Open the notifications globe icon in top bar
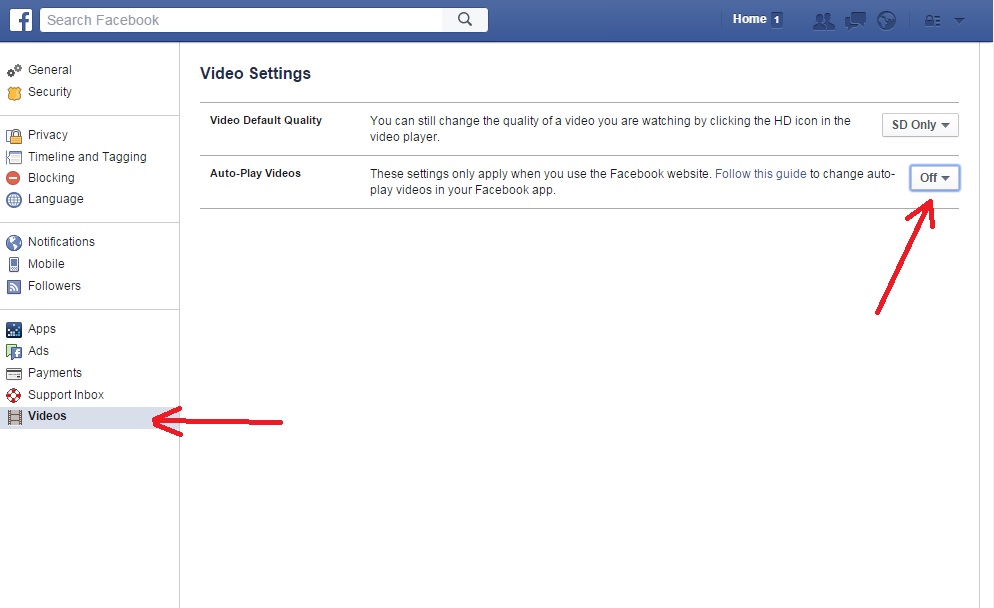994x608 pixels. (886, 20)
